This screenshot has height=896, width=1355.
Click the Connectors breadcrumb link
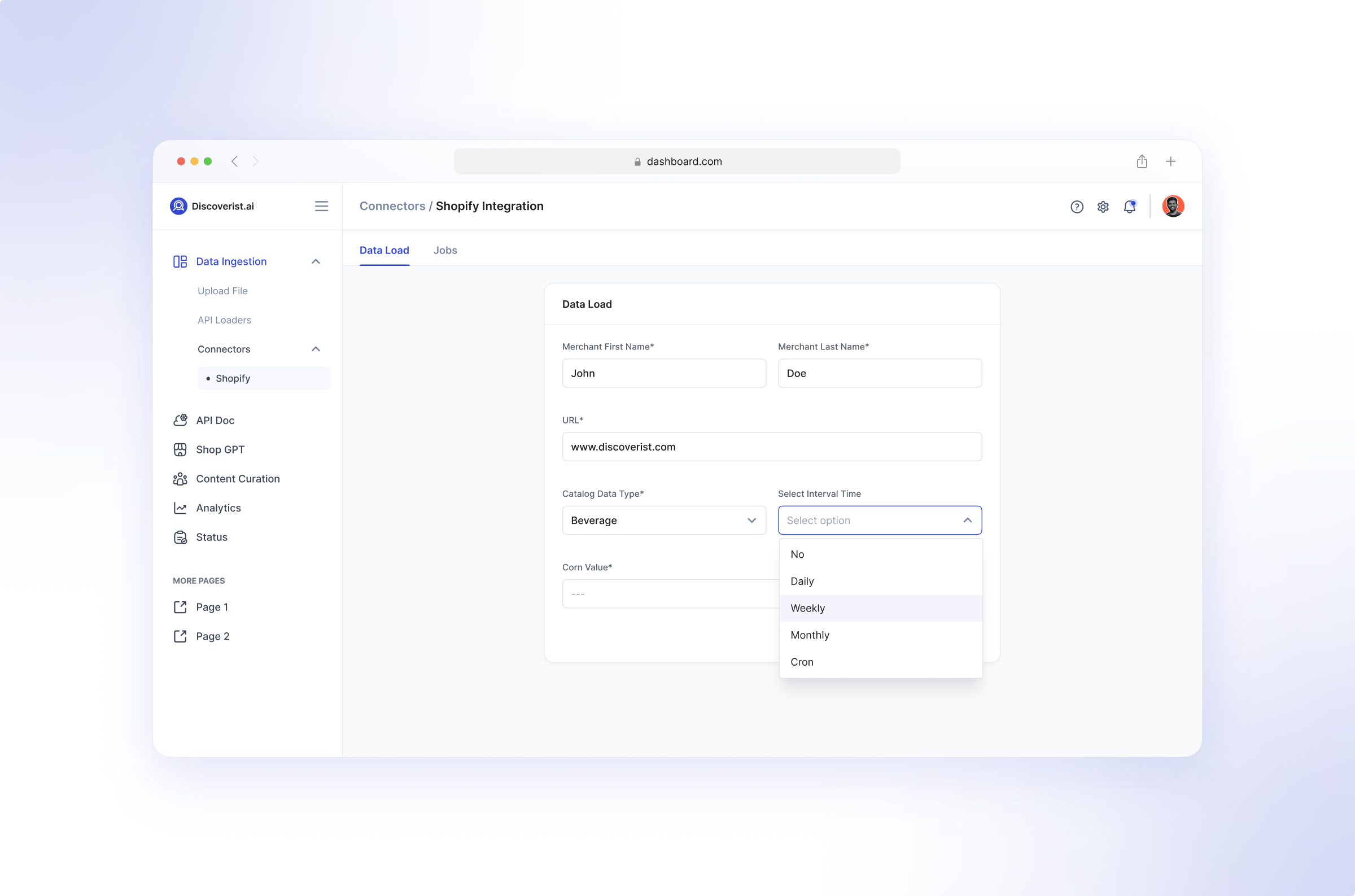[x=392, y=206]
